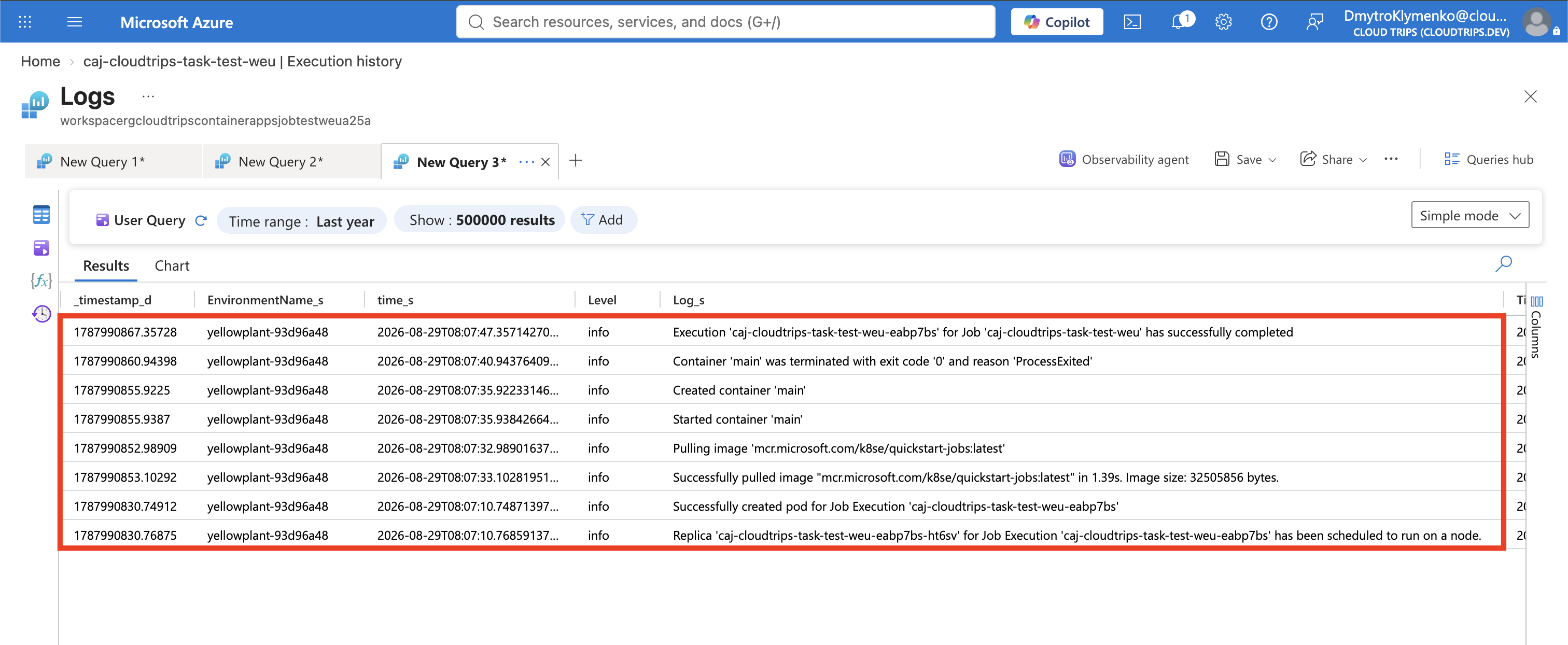Viewport: 1568px width, 645px height.
Task: Open the query history sidebar icon
Action: (x=41, y=313)
